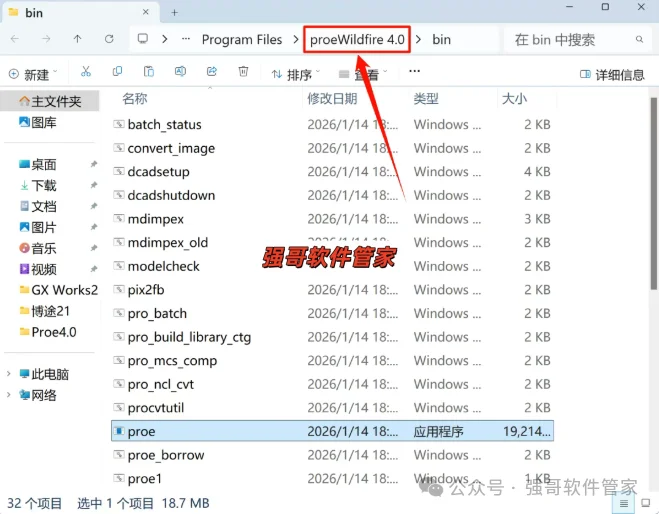This screenshot has width=659, height=514.
Task: Unpin 桌面 using its pin icon
Action: click(94, 164)
